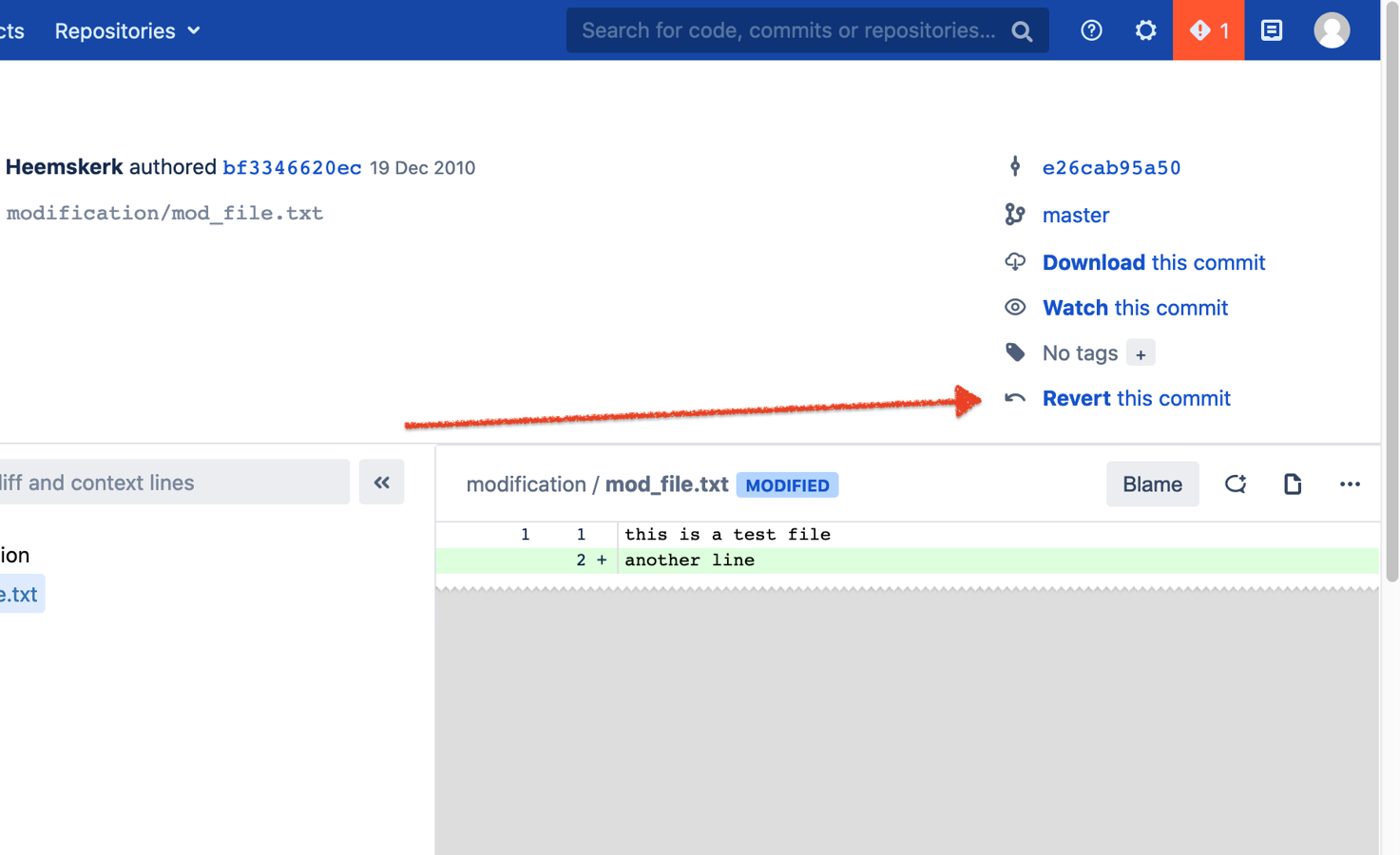This screenshot has width=1400, height=855.
Task: Open the user profile avatar
Action: (1331, 30)
